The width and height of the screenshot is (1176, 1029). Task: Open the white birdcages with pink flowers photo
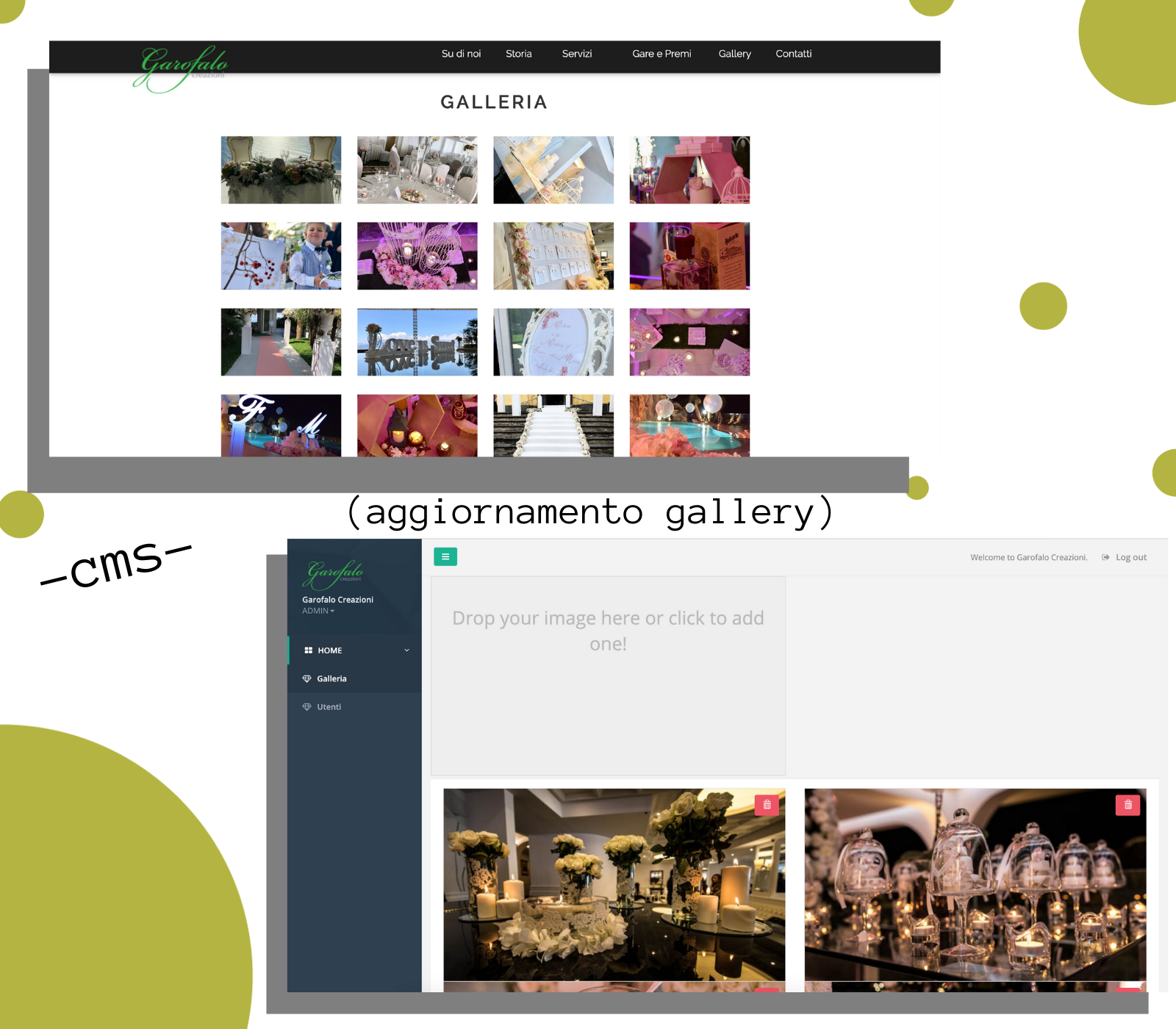(417, 256)
